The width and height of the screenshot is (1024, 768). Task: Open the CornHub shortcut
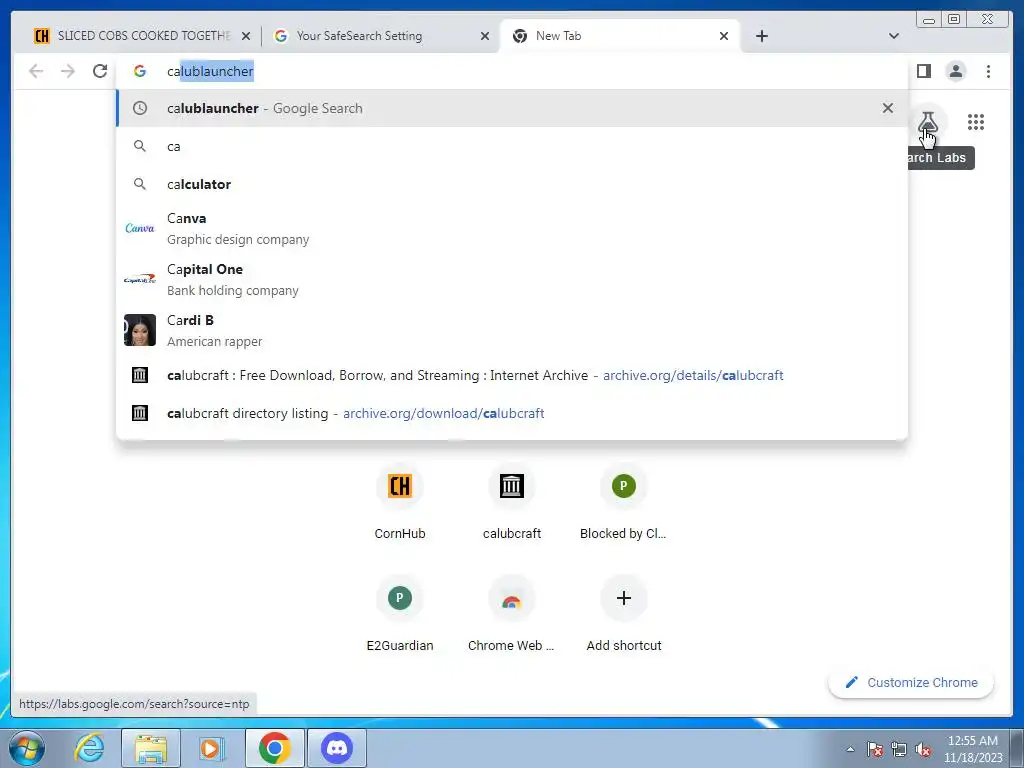400,502
